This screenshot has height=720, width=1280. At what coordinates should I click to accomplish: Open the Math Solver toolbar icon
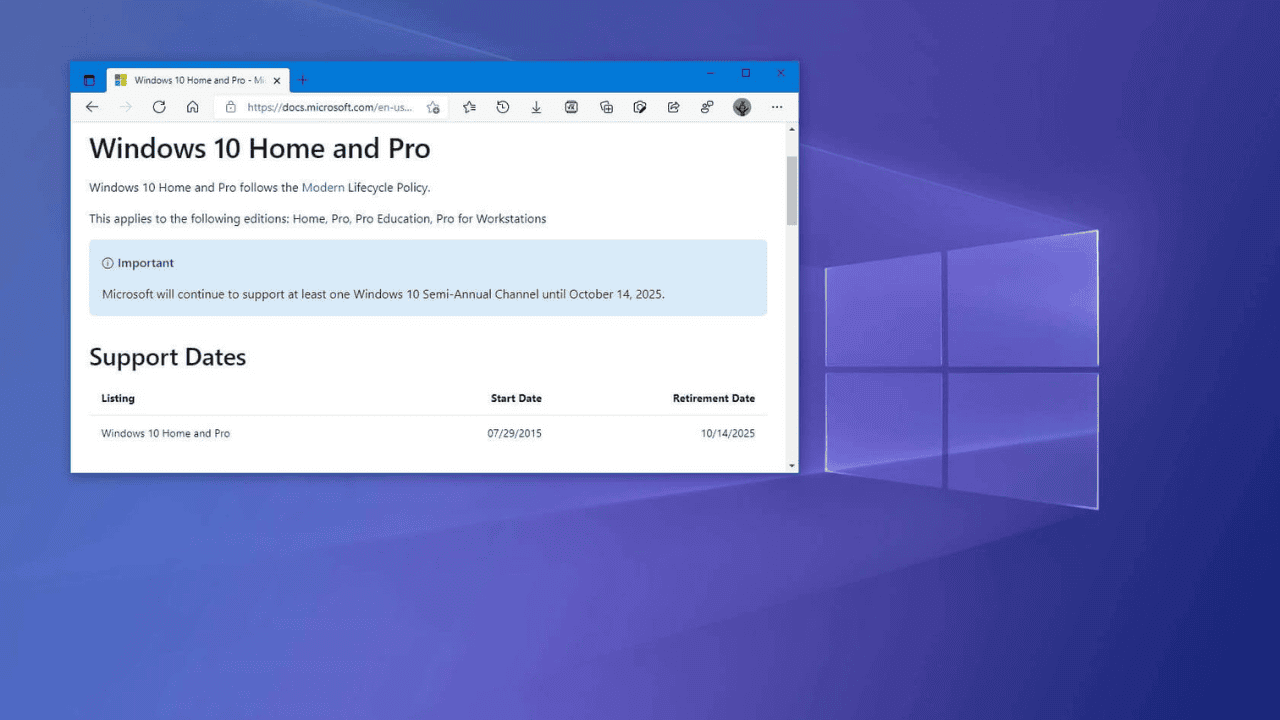click(571, 107)
